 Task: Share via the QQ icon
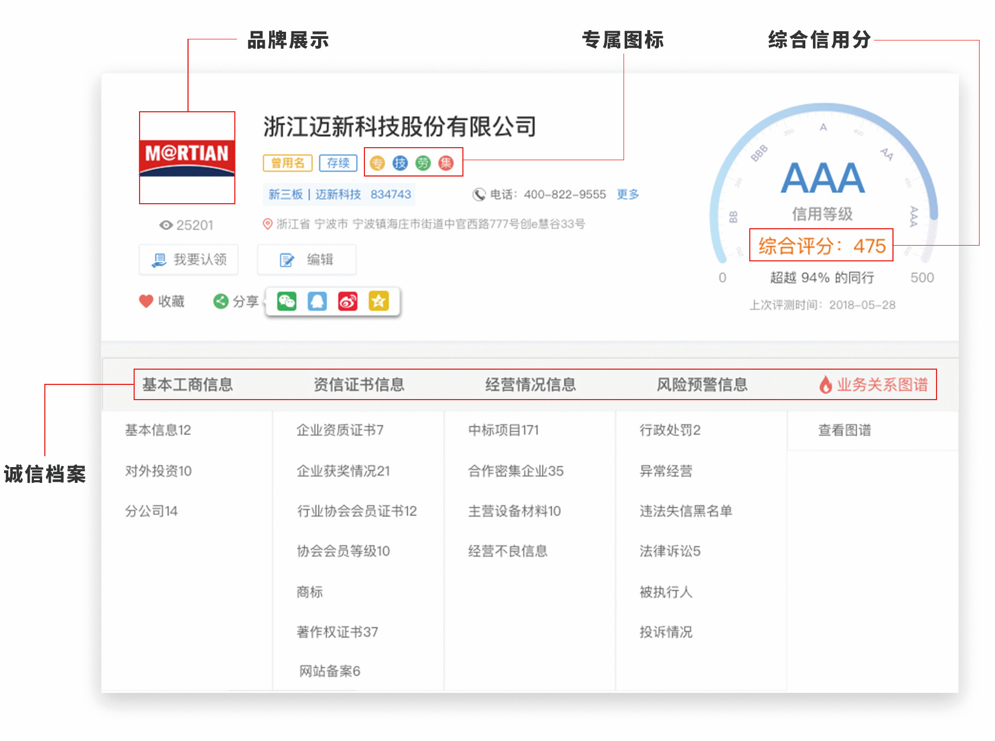317,301
